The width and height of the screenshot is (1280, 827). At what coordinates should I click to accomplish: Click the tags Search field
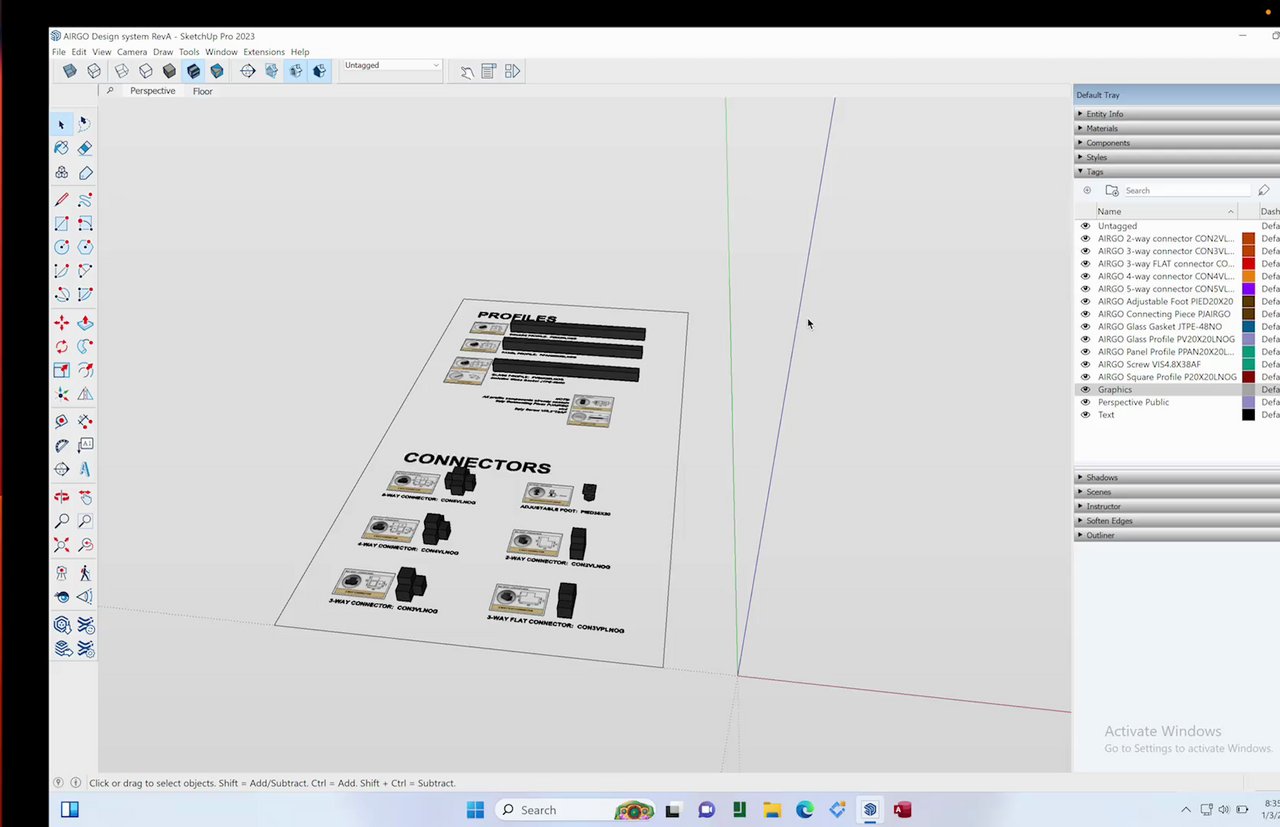[1186, 190]
